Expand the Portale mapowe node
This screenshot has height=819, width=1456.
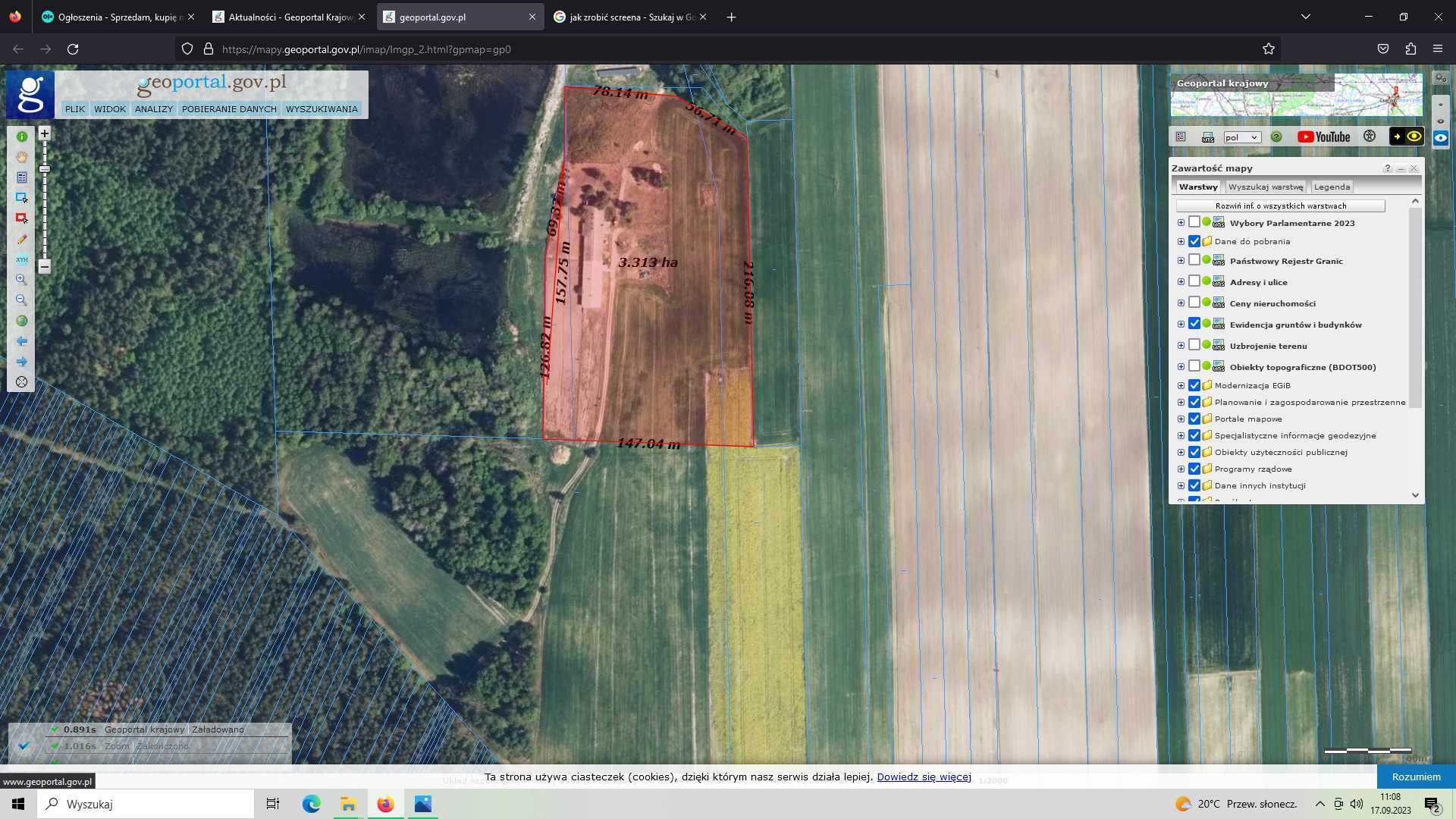[1181, 419]
